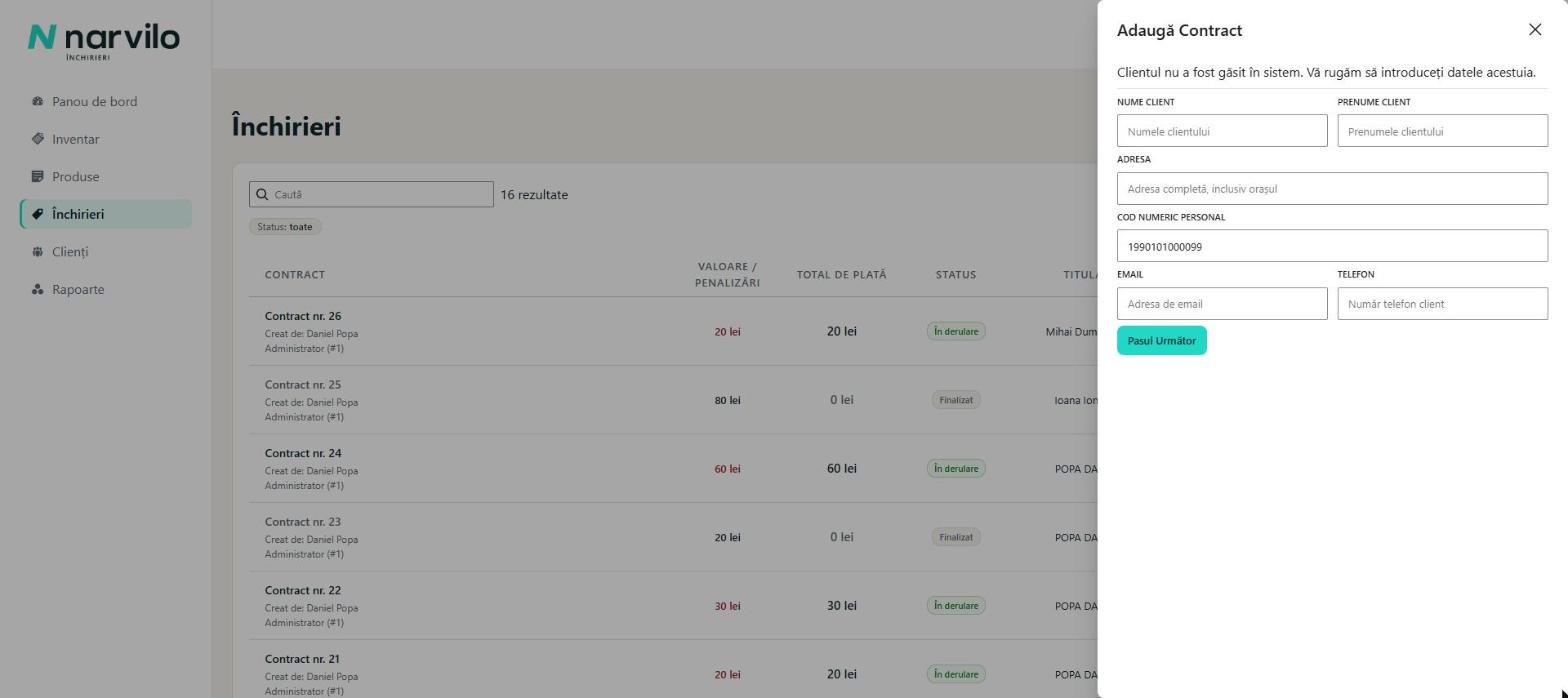Focus the Nume Client field

(1222, 131)
